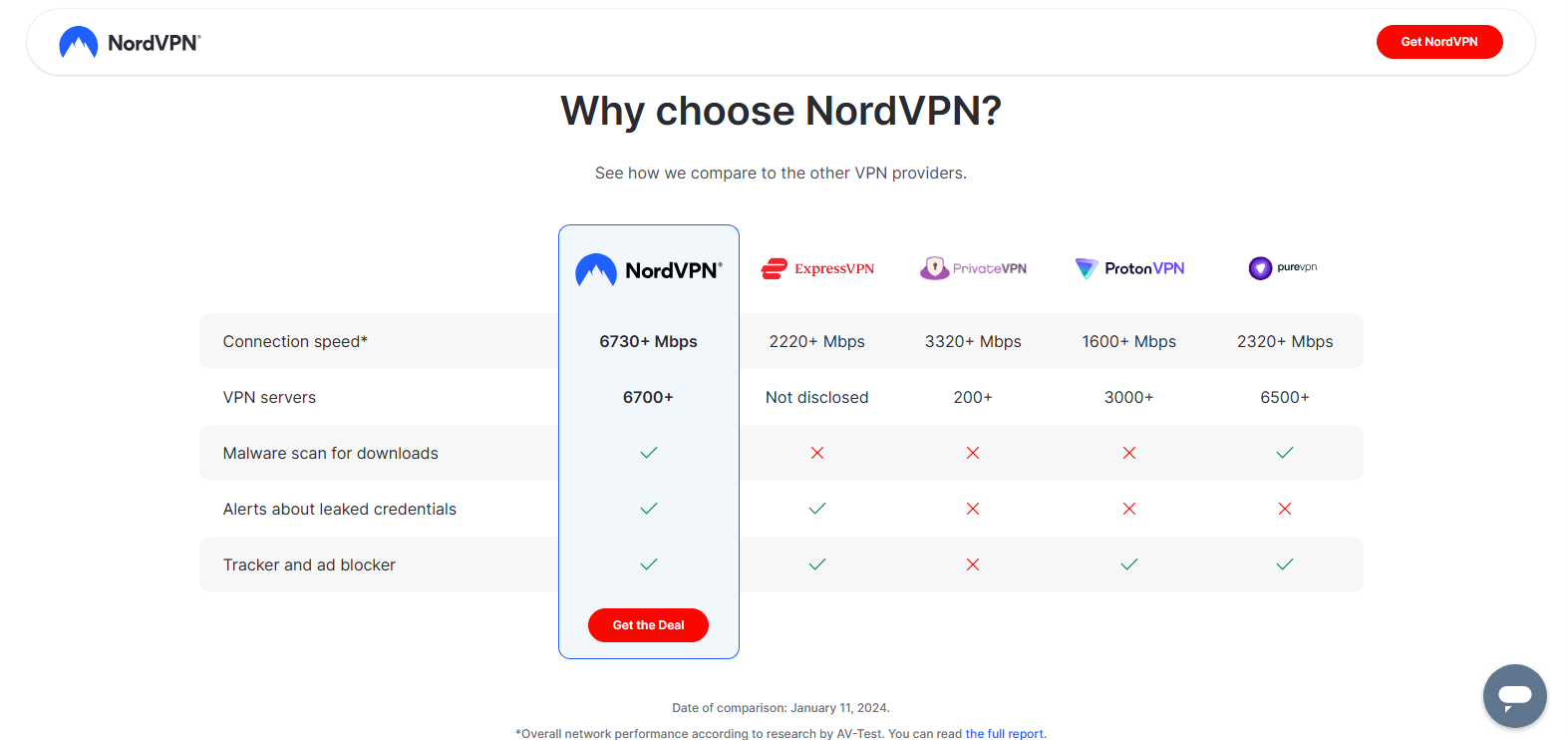The height and width of the screenshot is (740, 1568).
Task: Click the Get the Deal button
Action: click(x=648, y=625)
